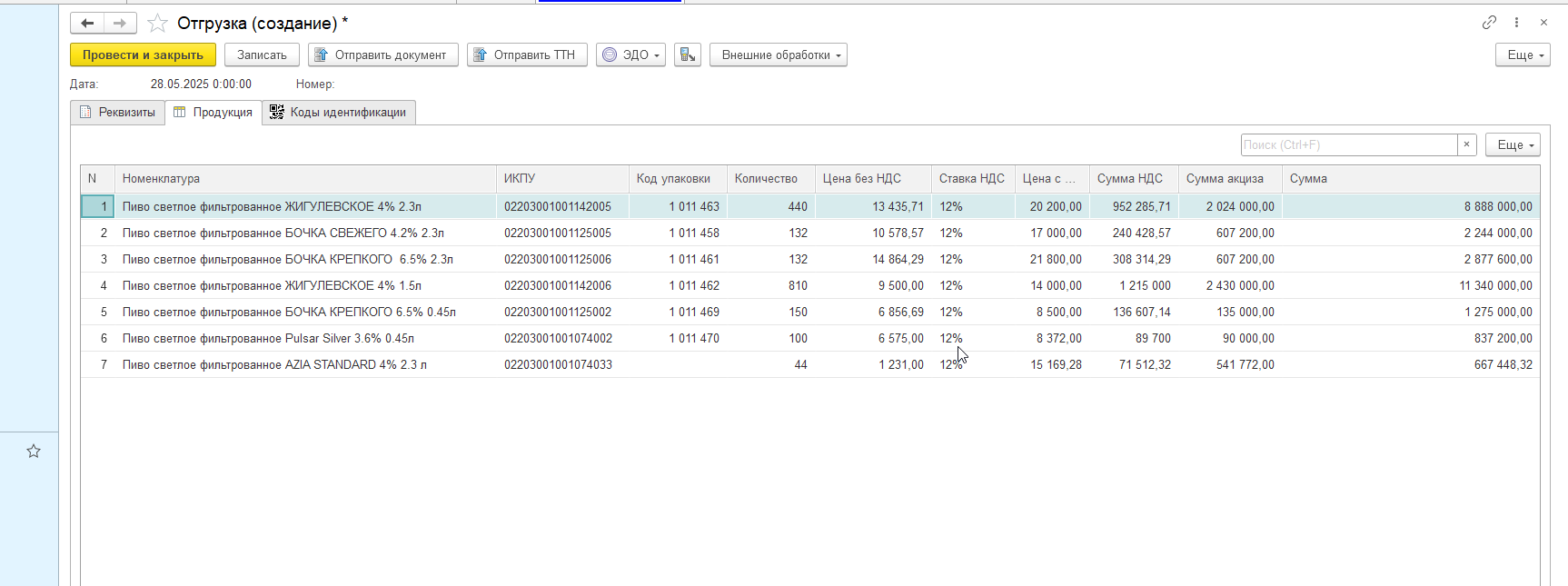Click the Поиск (Ctrl+F) search field

pyautogui.click(x=1349, y=144)
